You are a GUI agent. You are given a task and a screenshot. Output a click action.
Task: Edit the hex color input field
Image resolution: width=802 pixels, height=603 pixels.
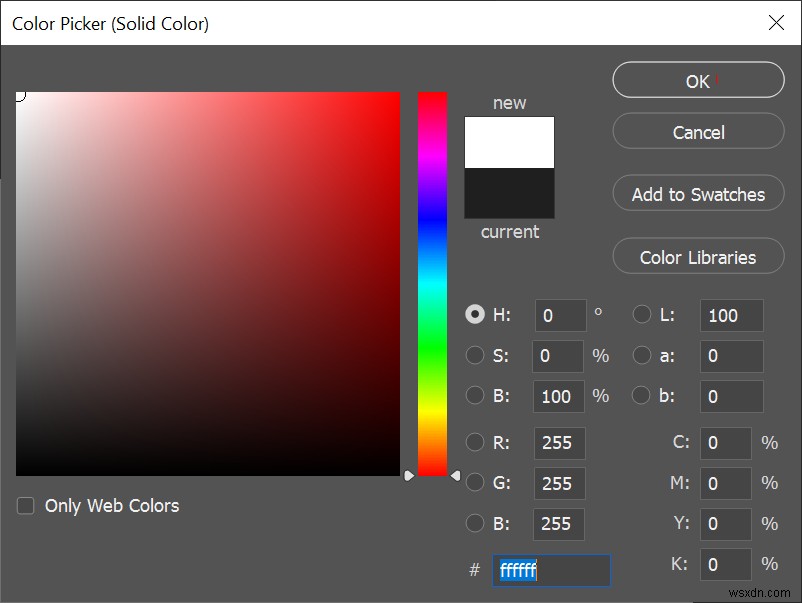[550, 571]
